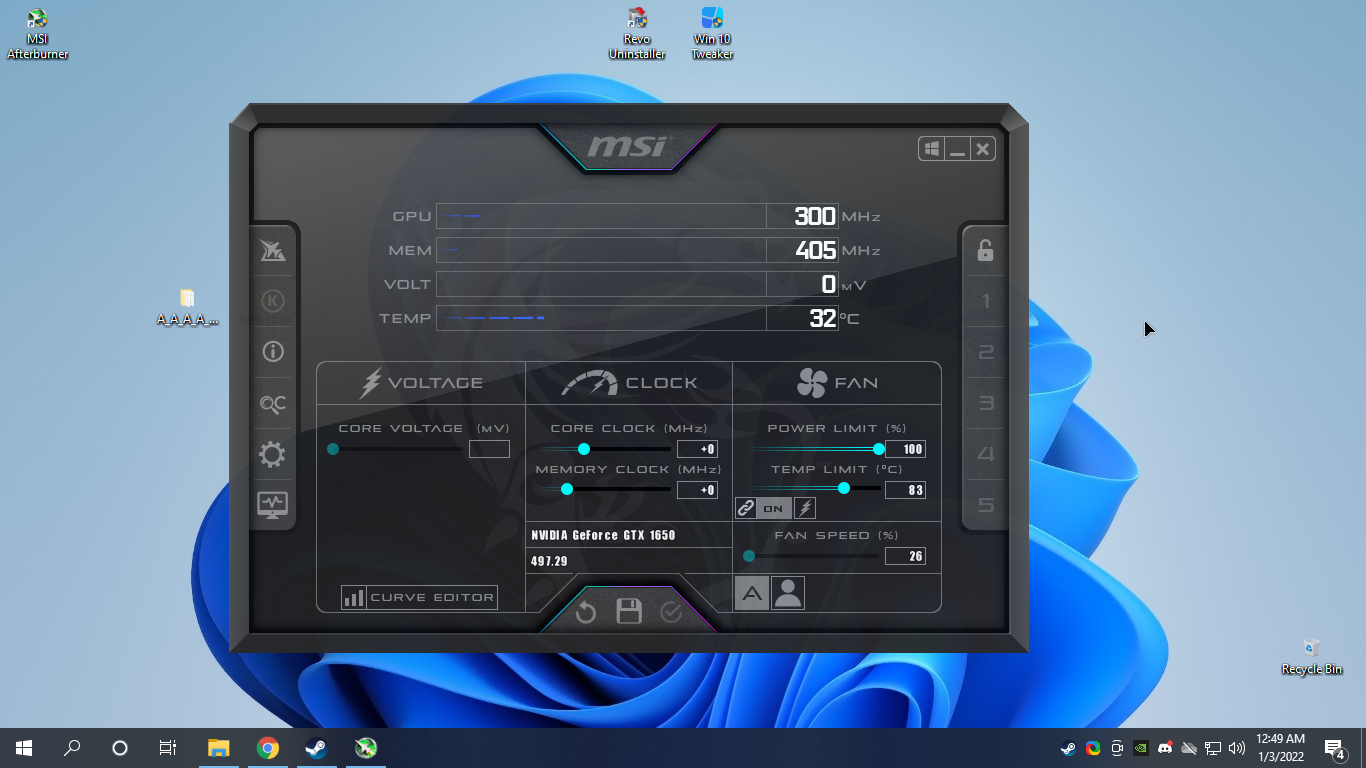Open Afterburner settings gear icon

[272, 455]
